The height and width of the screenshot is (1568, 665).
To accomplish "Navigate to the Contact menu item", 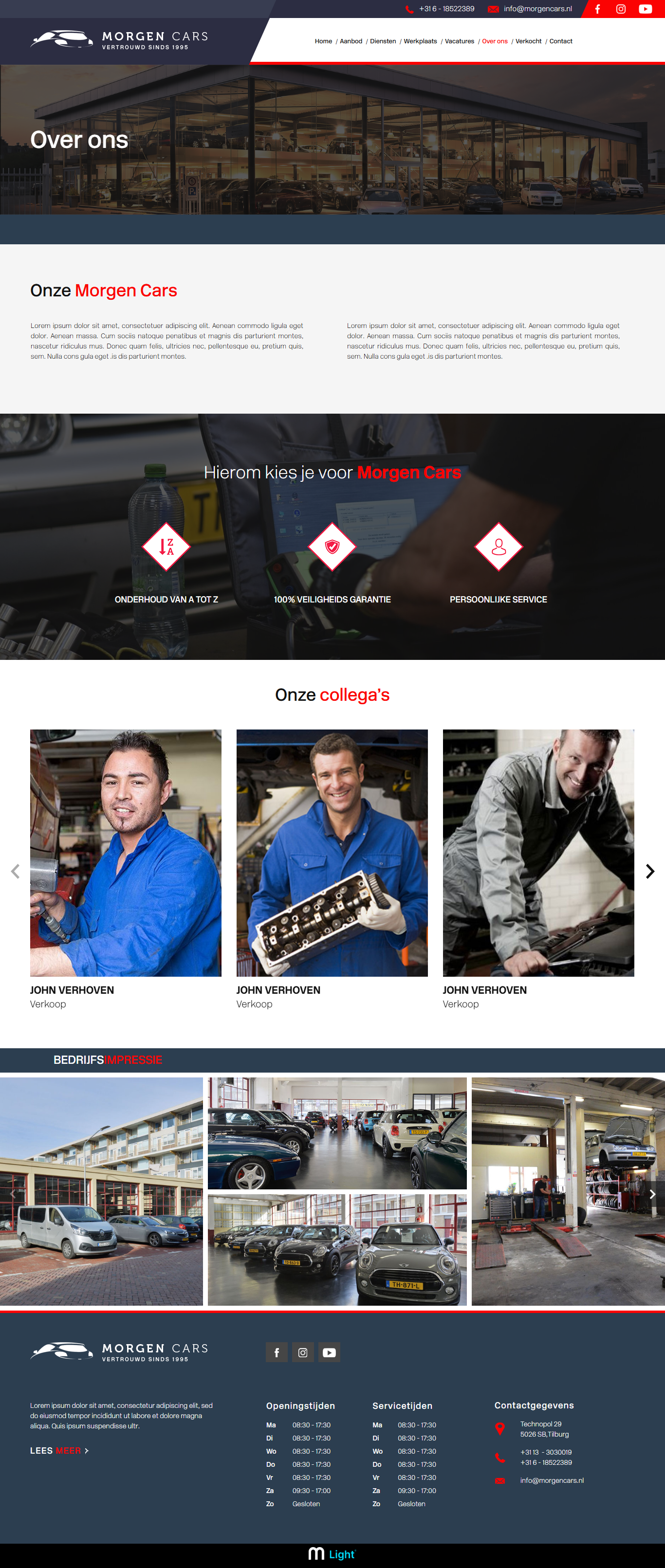I will click(x=561, y=41).
